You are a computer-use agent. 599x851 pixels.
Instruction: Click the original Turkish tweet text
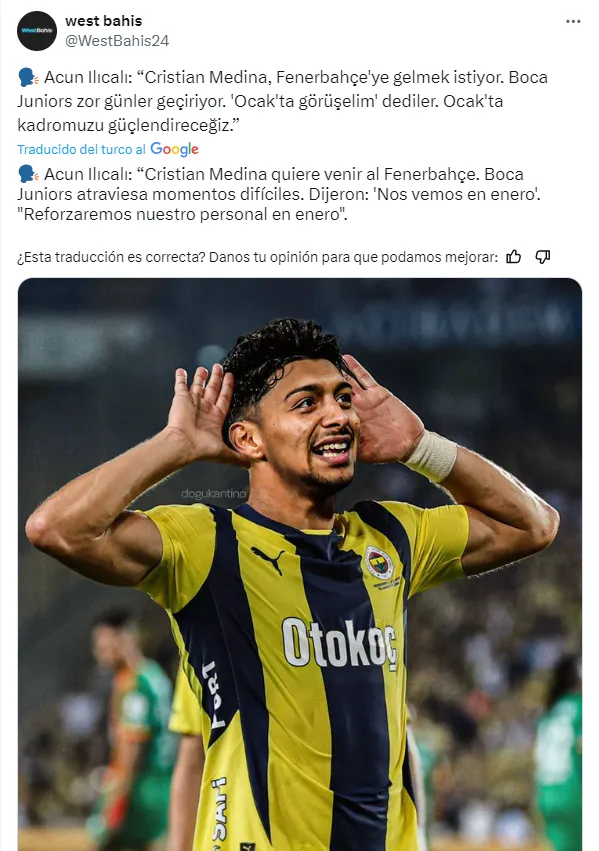282,101
